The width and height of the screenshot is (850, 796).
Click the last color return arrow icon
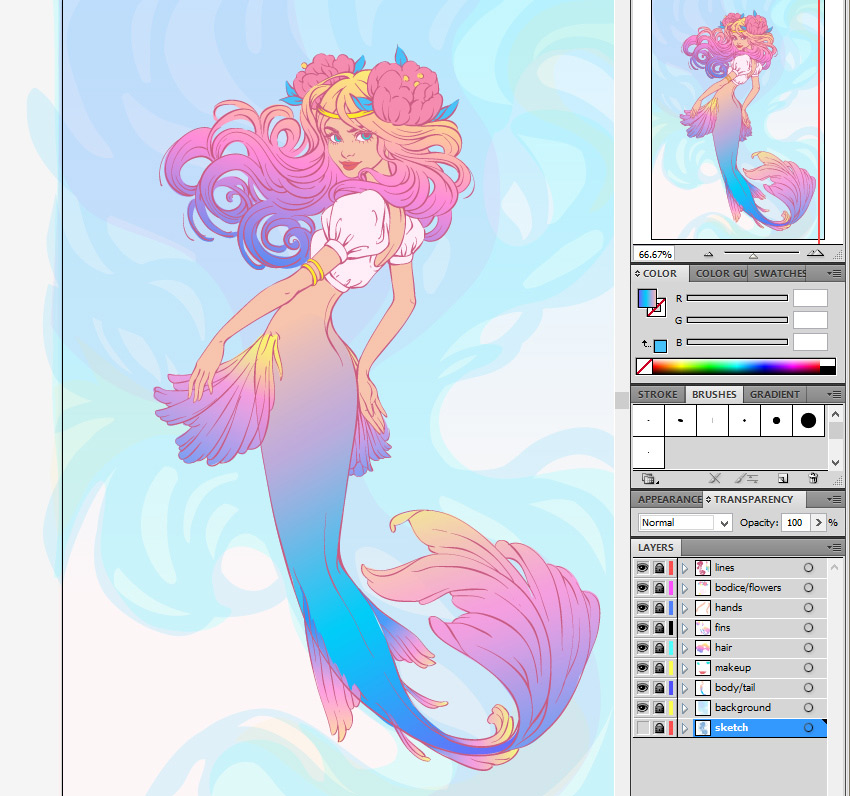tap(646, 344)
